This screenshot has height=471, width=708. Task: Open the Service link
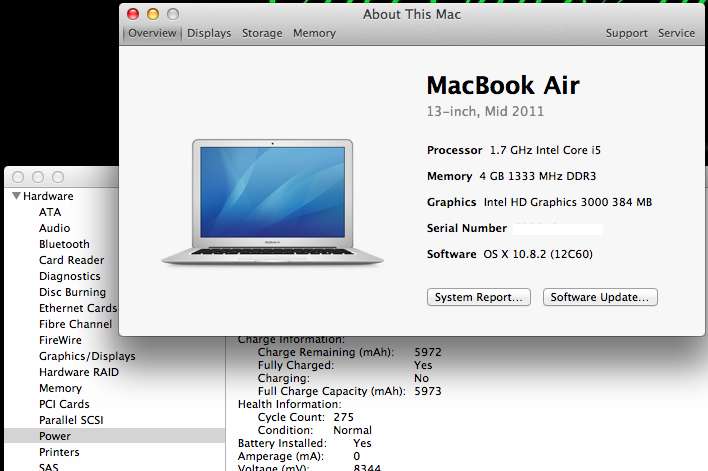pyautogui.click(x=676, y=33)
